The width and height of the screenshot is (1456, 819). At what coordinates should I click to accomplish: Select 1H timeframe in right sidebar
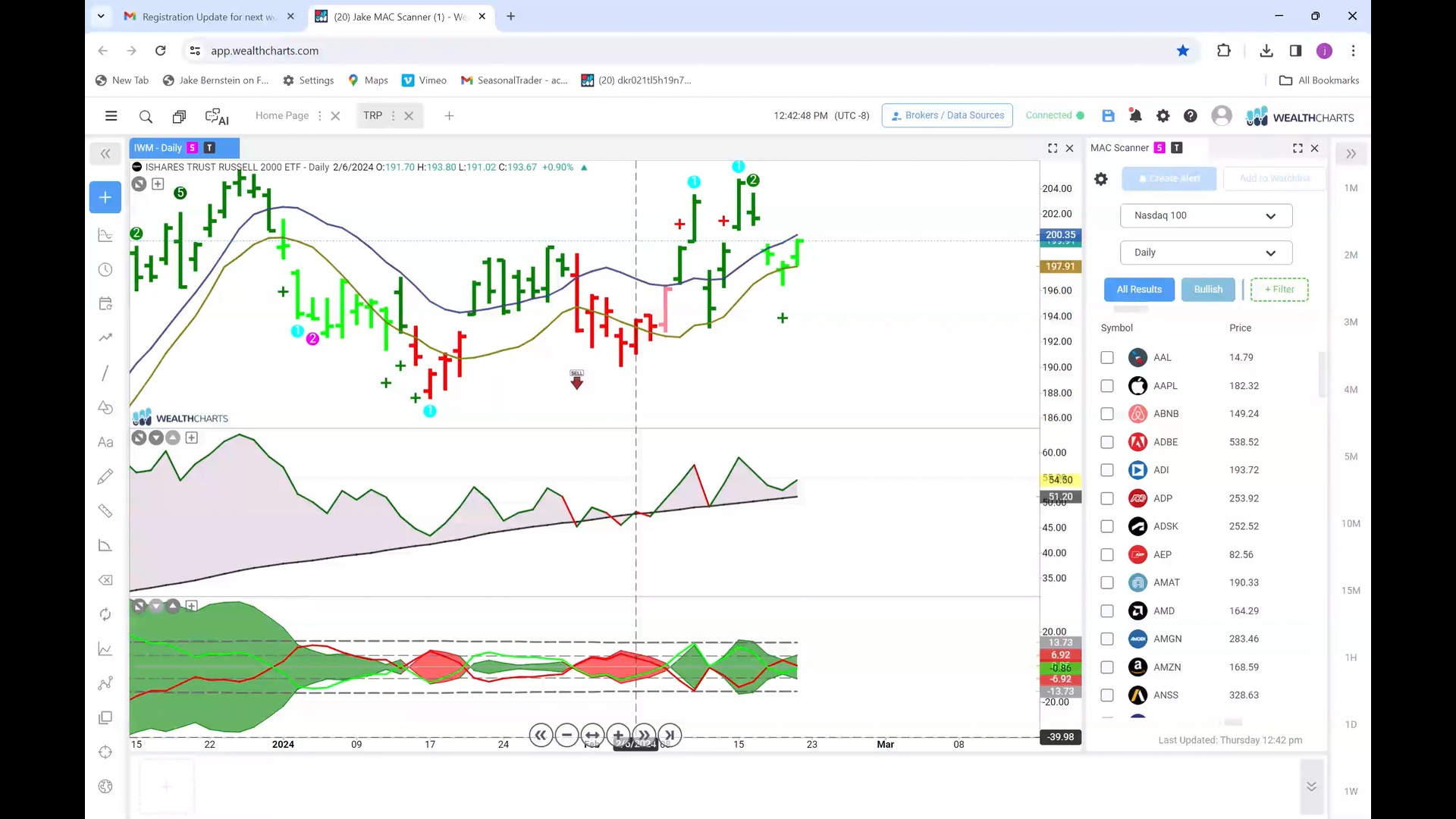1351,657
